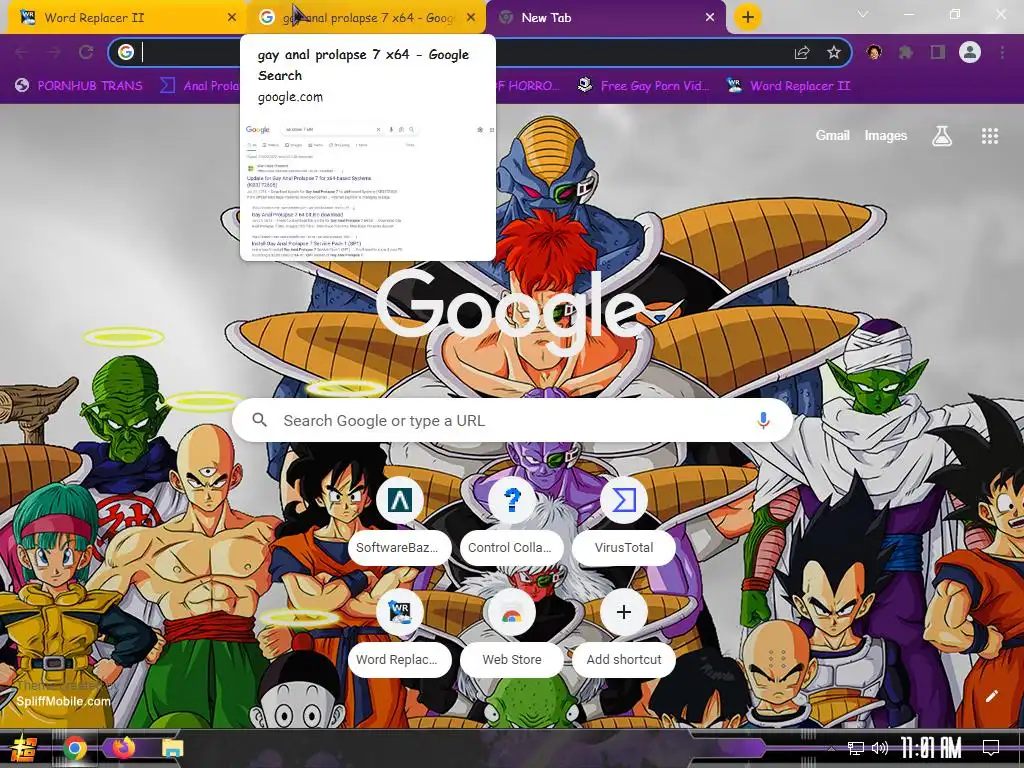
Task: Open the 11:01 AM clock flyout
Action: point(931,748)
